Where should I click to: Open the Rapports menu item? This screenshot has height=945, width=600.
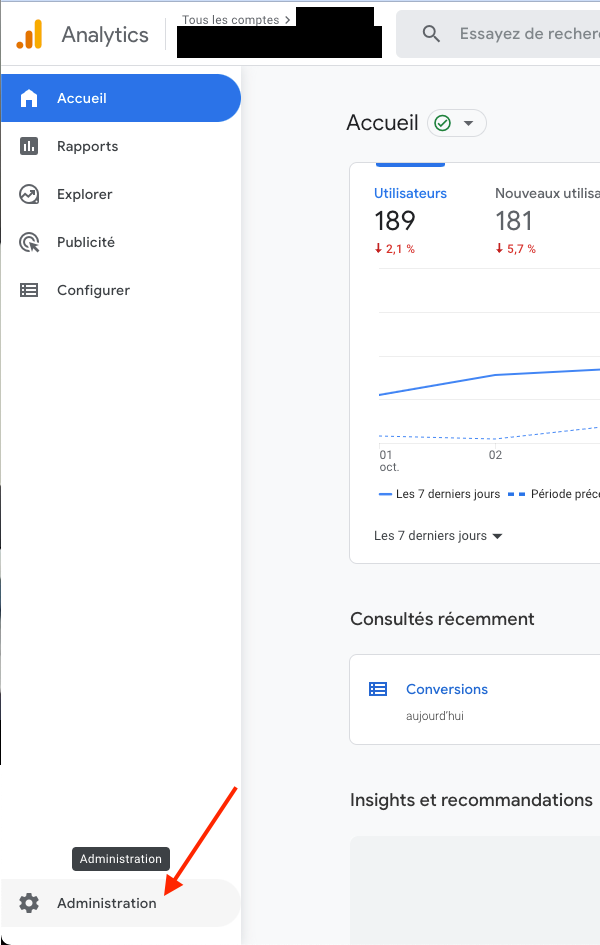(88, 146)
